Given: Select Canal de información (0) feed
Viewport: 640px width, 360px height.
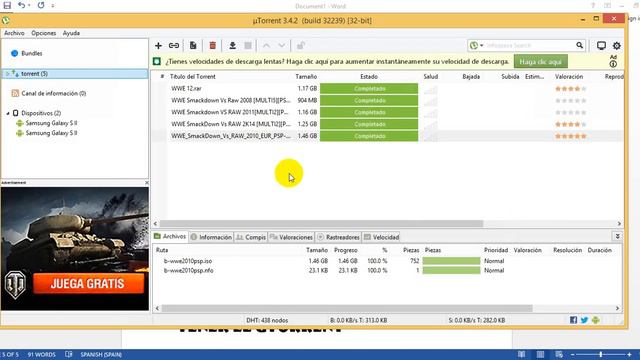Looking at the screenshot, I should [x=53, y=93].
